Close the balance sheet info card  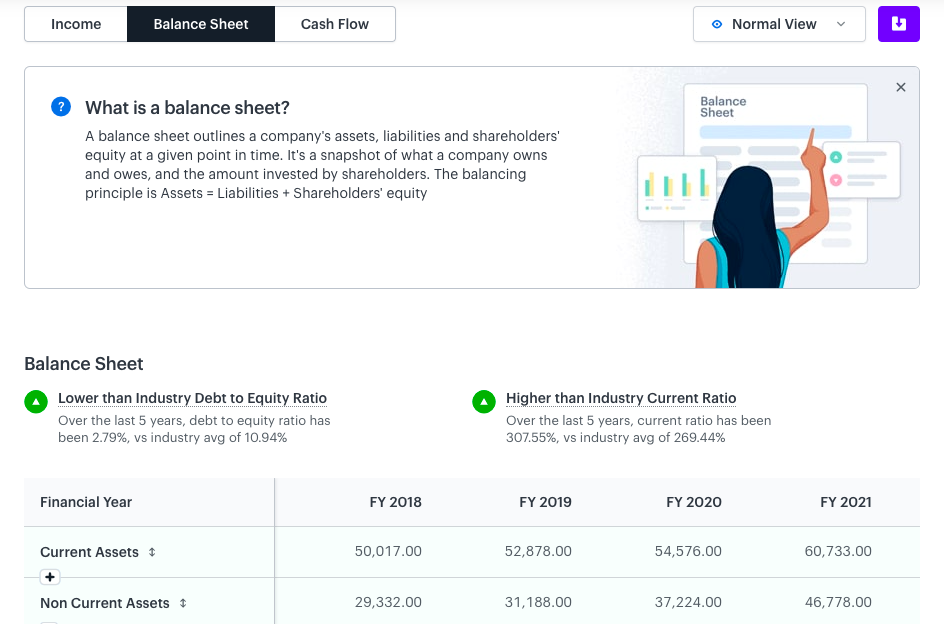tap(901, 87)
